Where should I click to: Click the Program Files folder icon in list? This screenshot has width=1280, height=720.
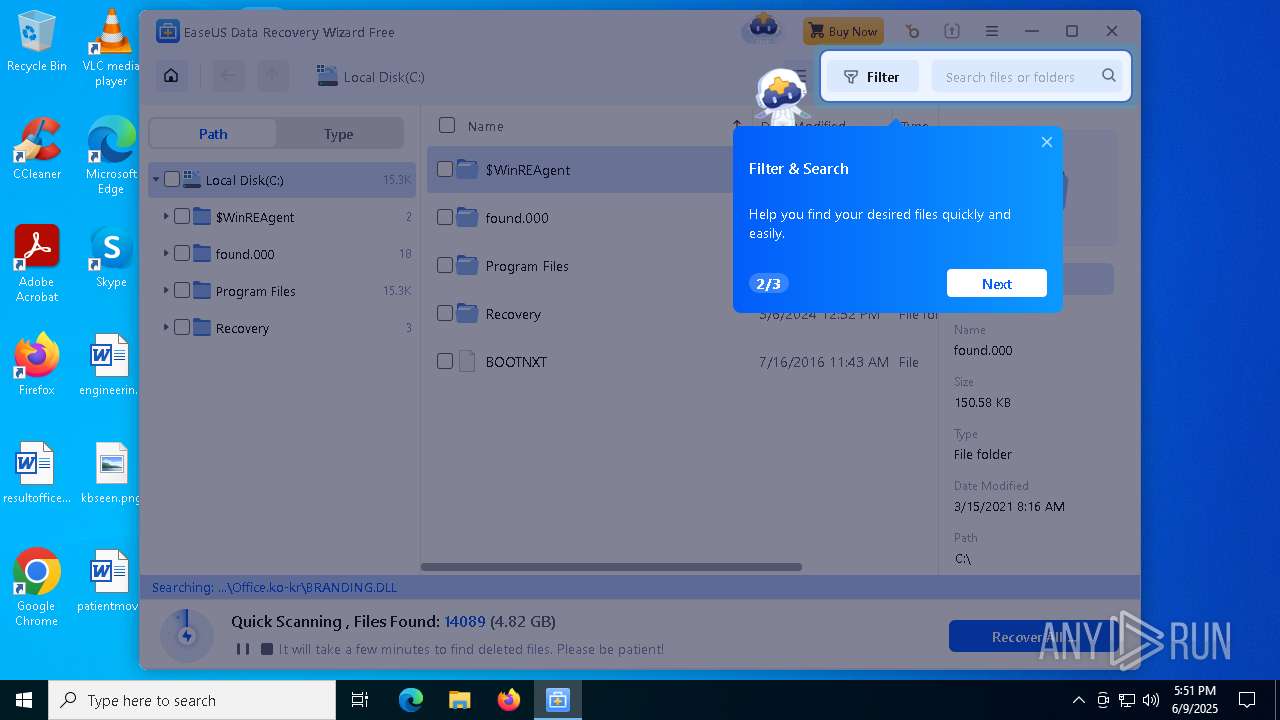click(467, 265)
